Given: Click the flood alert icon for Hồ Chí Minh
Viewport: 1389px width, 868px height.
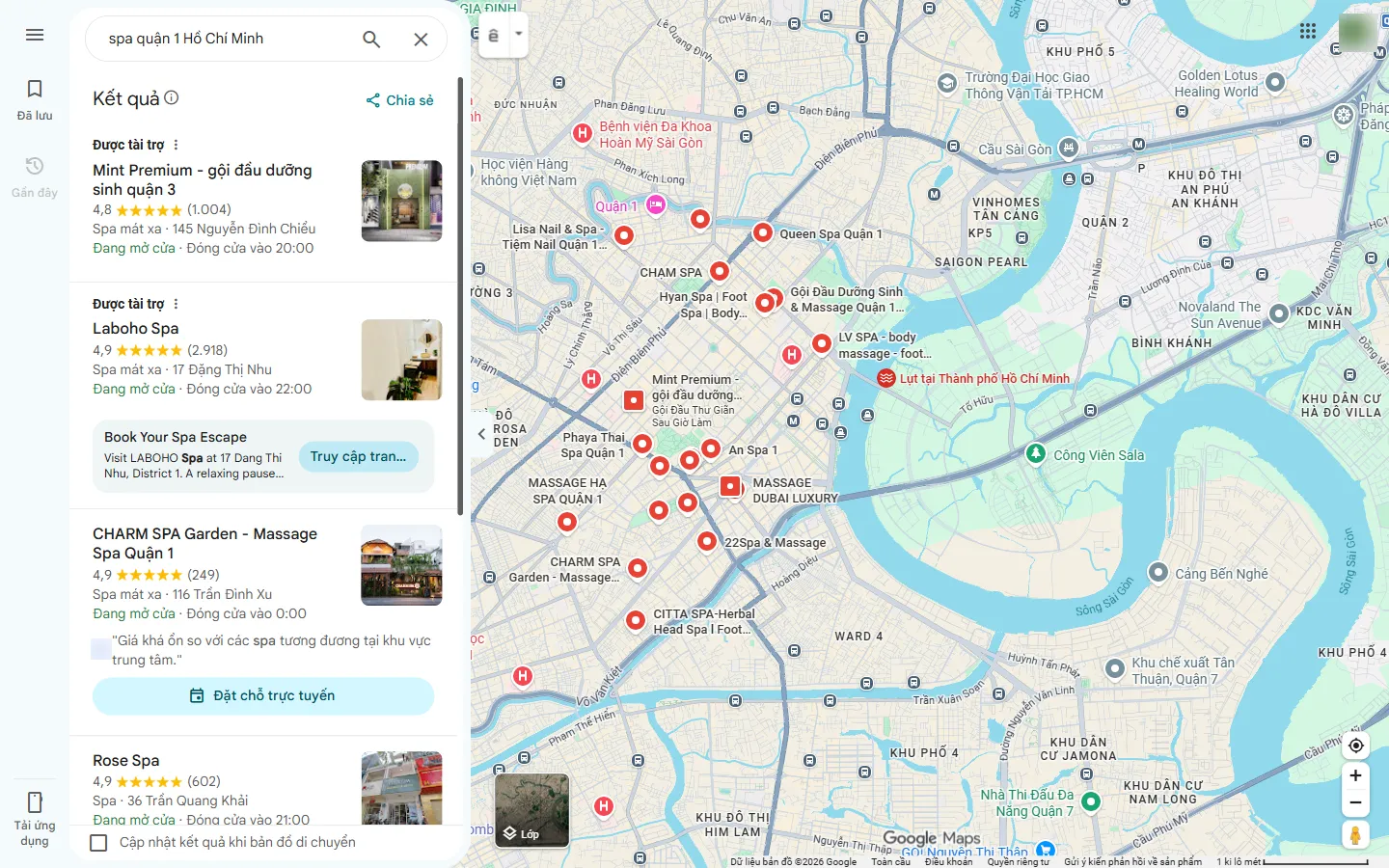Looking at the screenshot, I should click(886, 378).
